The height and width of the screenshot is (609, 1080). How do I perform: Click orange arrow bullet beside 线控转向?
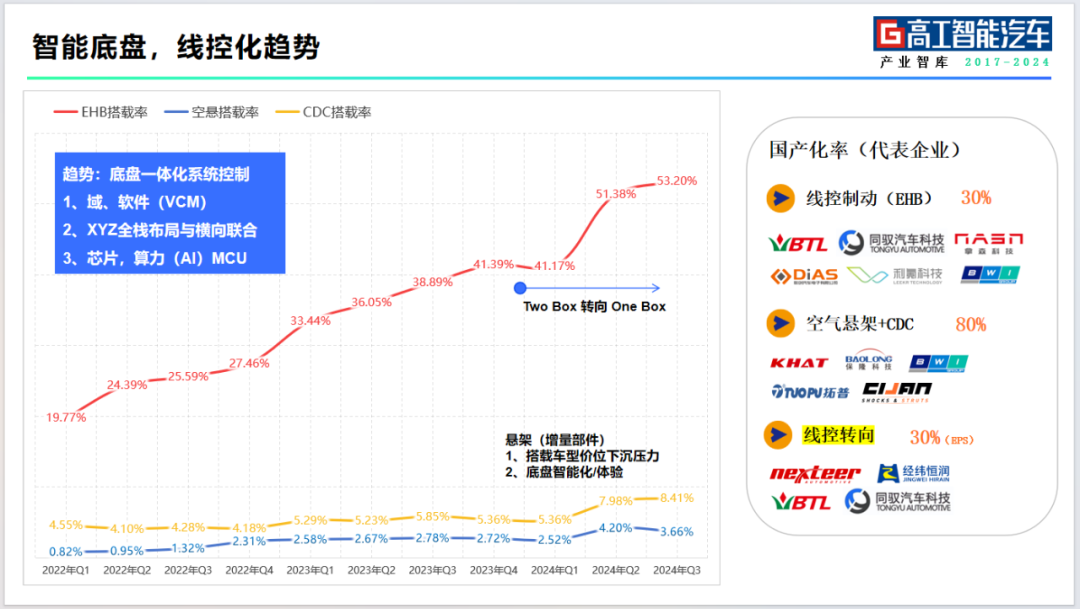778,435
